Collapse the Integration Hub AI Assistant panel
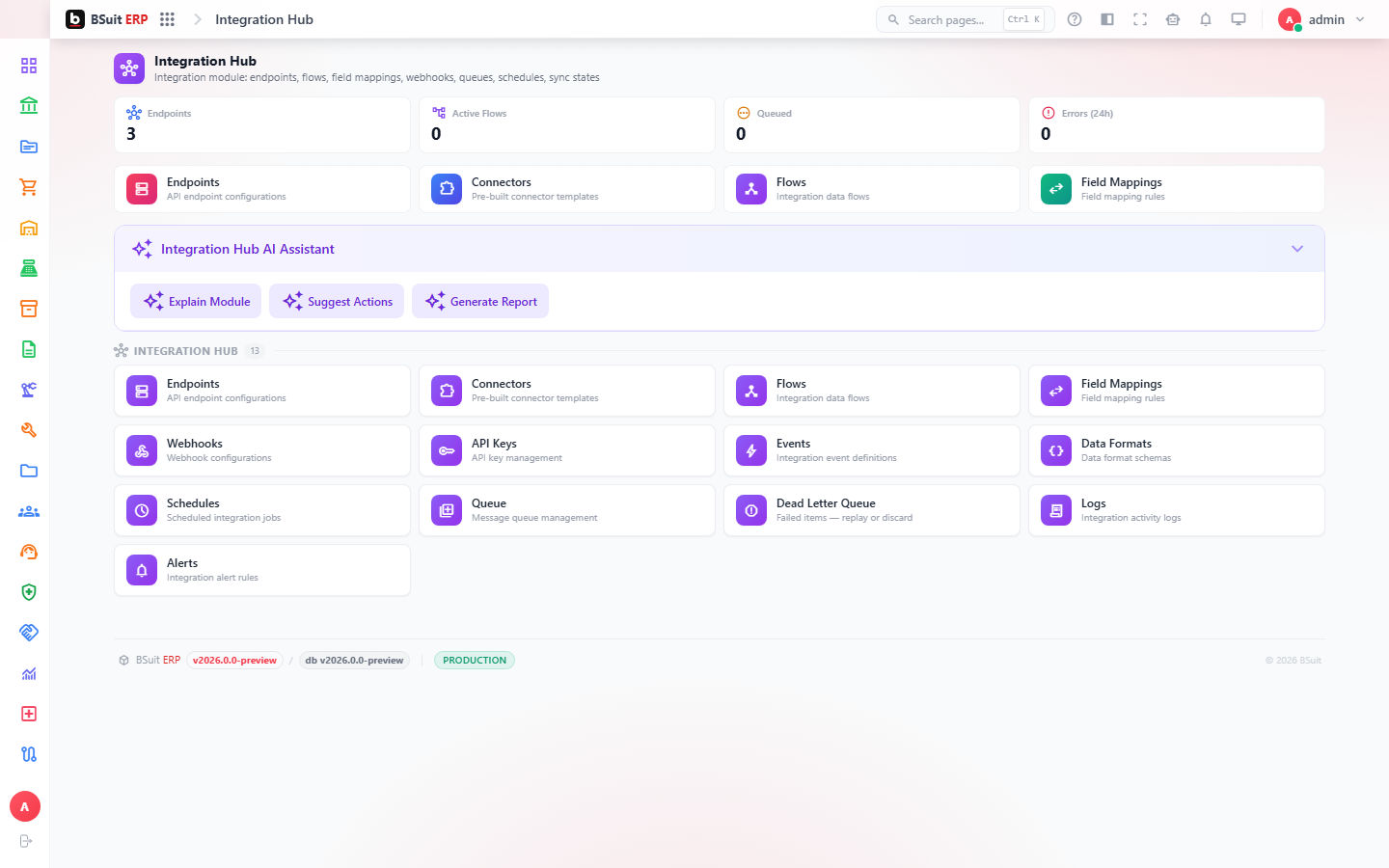The height and width of the screenshot is (868, 1389). pos(1297,249)
